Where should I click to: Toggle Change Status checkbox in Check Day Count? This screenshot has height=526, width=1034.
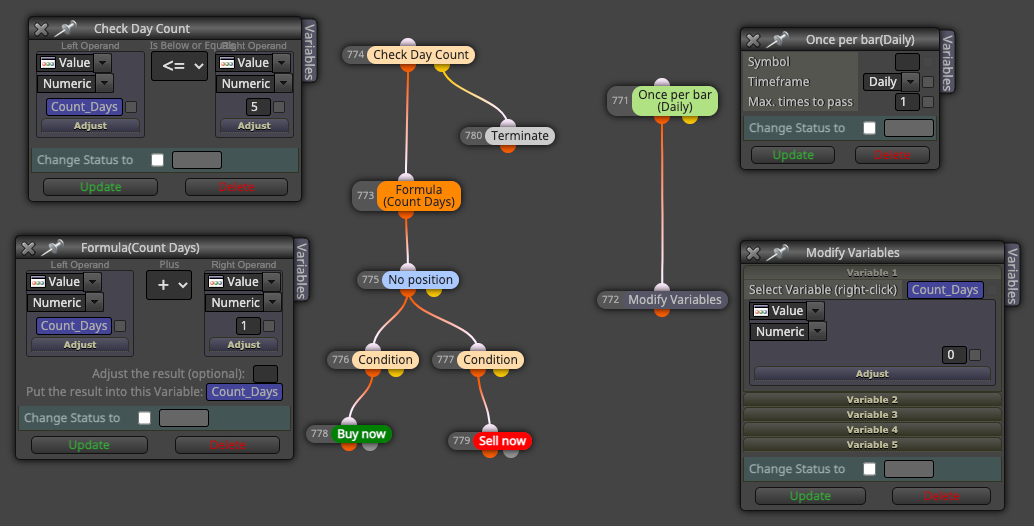(x=158, y=160)
